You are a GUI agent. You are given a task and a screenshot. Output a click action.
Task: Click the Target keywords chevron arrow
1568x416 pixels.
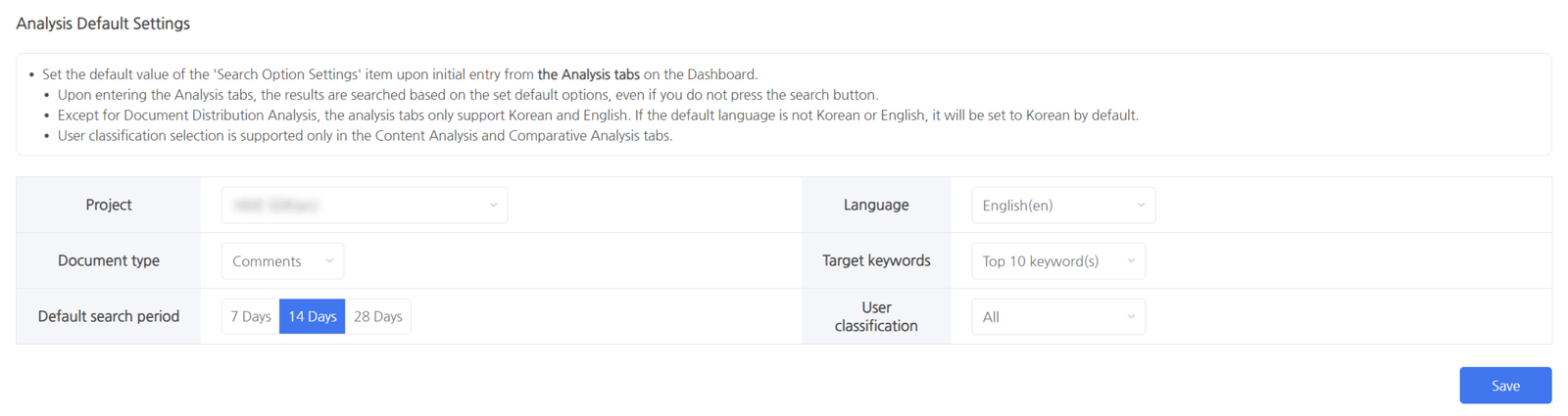1131,261
